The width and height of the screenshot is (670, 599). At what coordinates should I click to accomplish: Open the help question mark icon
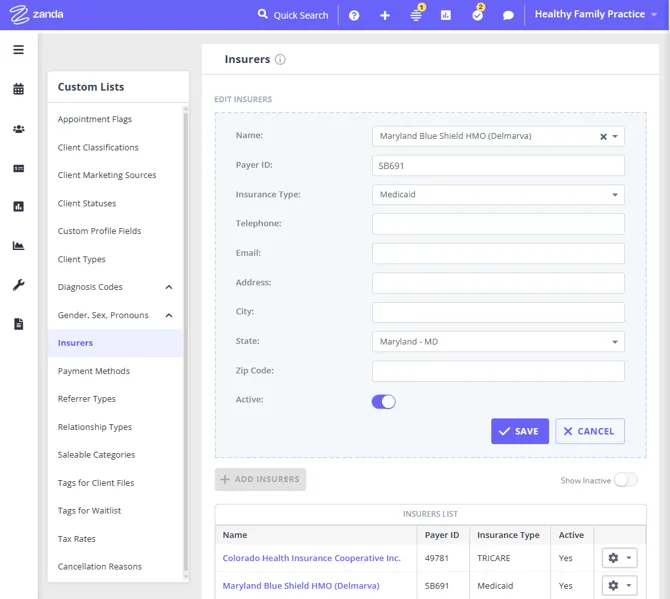pos(354,15)
